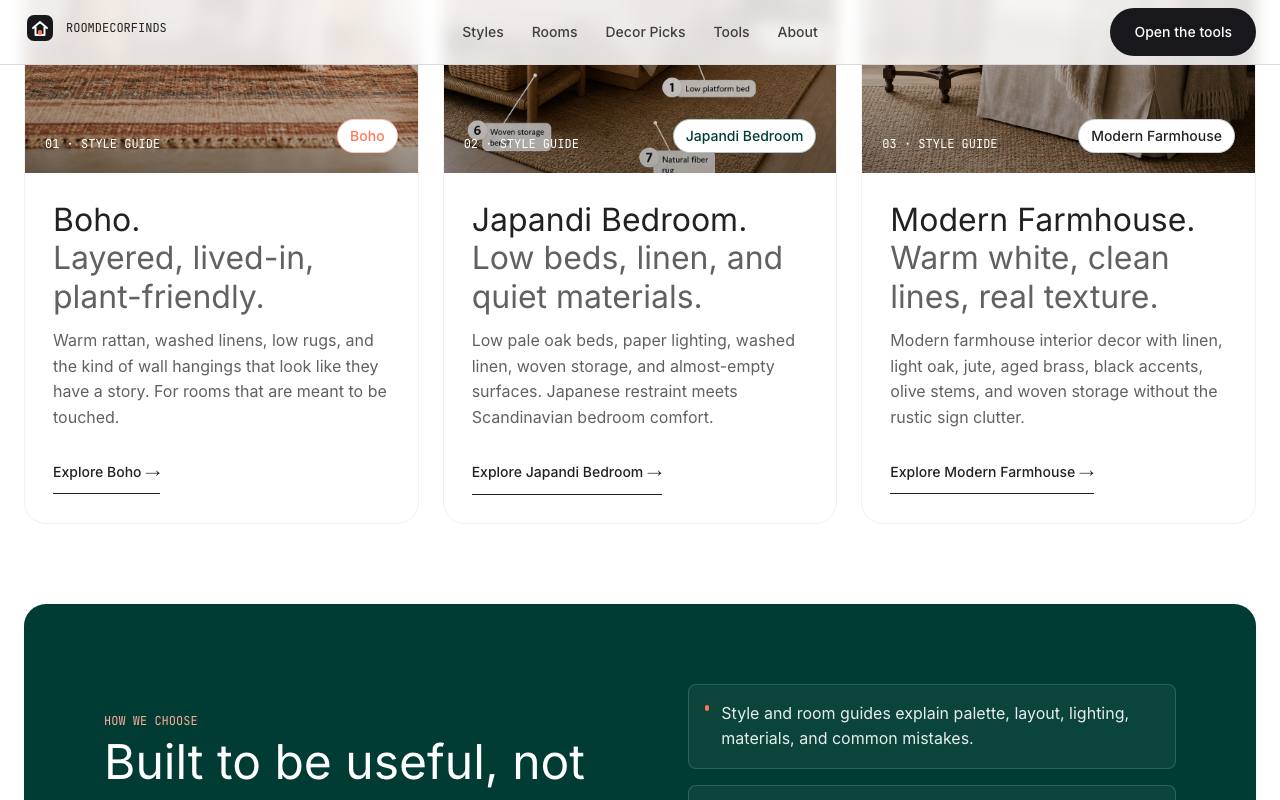Image resolution: width=1280 pixels, height=800 pixels.
Task: Click the Open the tools button
Action: pos(1183,32)
